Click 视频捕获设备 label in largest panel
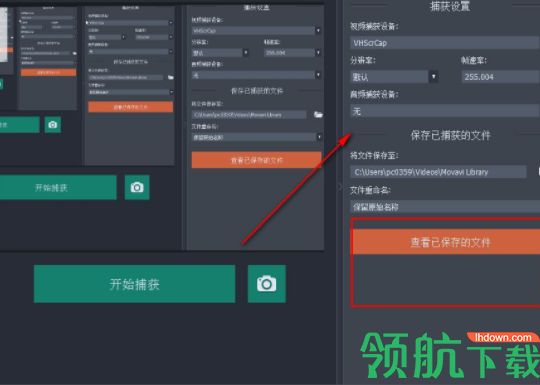 tap(374, 26)
